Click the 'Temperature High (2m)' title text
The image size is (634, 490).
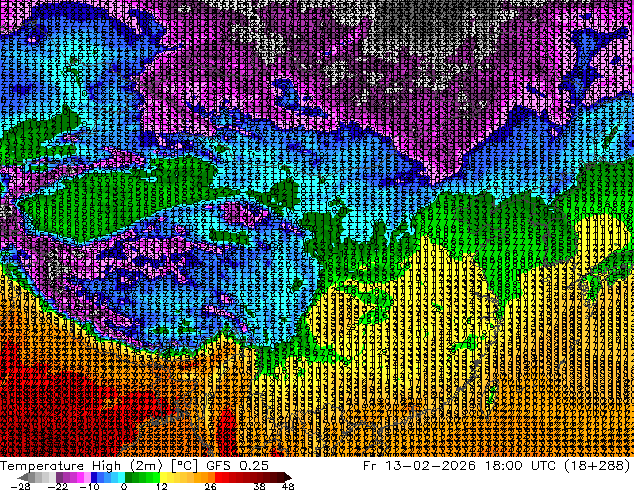[81, 465]
